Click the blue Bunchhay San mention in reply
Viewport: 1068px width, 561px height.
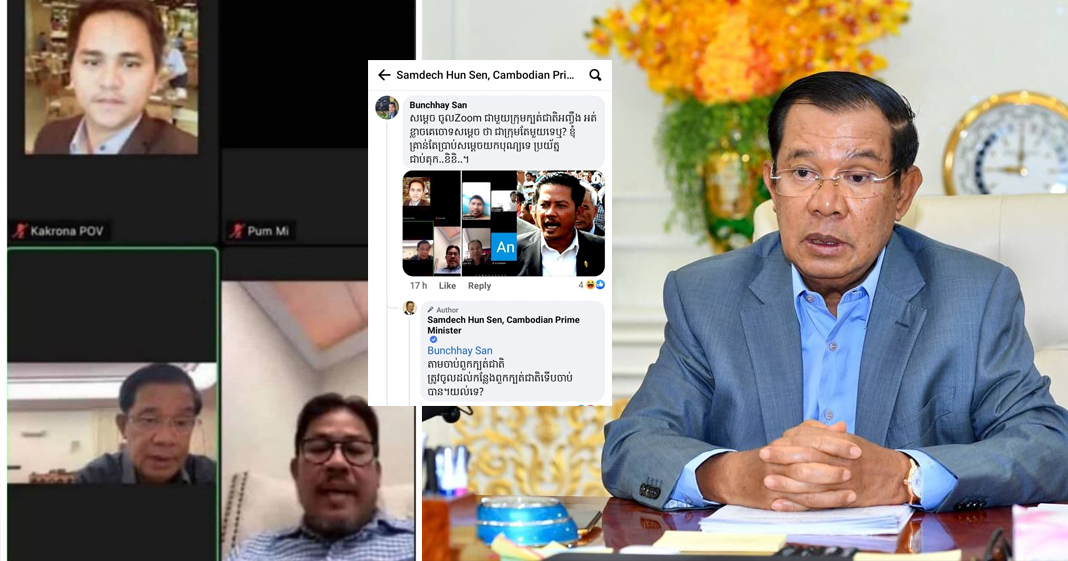(x=459, y=351)
